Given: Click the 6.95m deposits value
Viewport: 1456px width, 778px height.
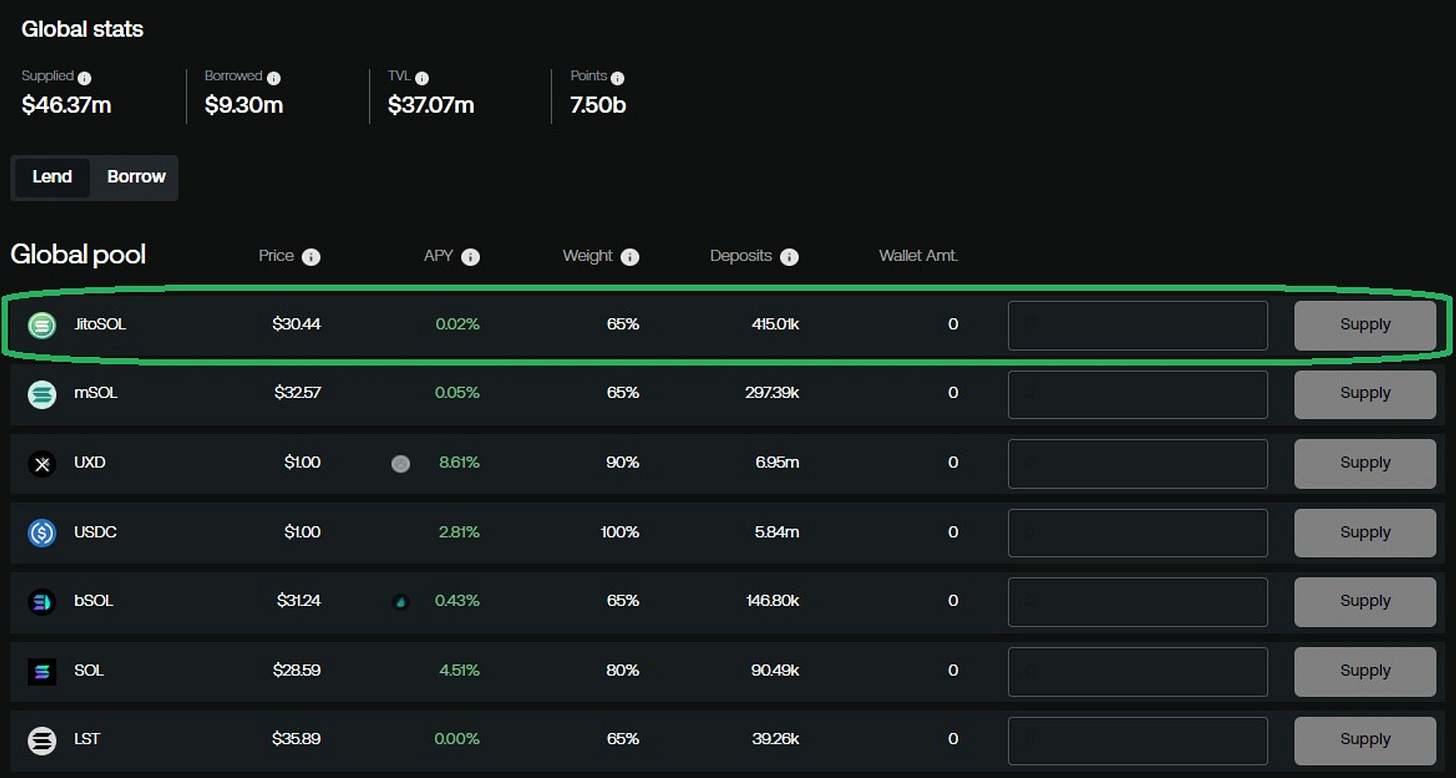Looking at the screenshot, I should tap(777, 463).
